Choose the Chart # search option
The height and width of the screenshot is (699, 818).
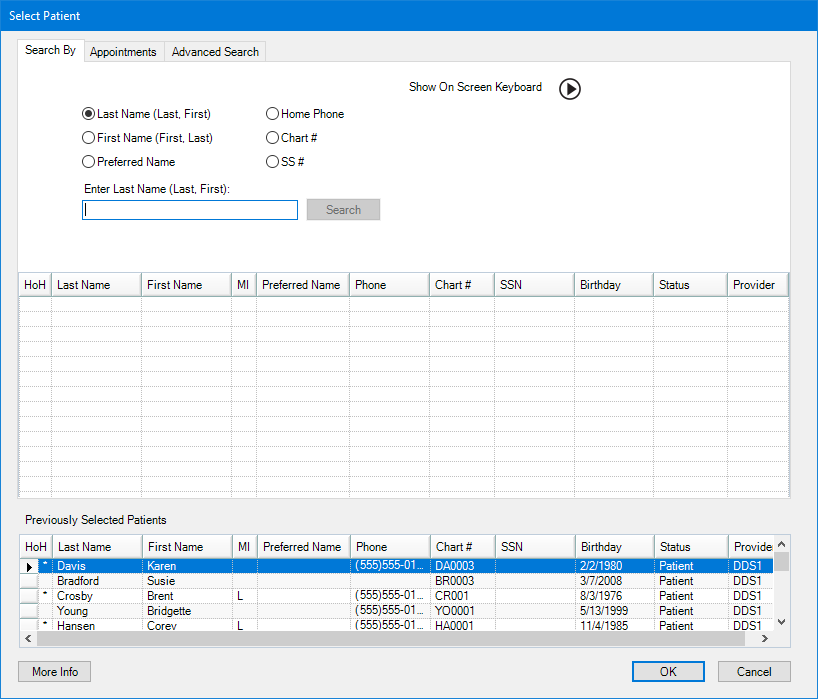click(272, 138)
